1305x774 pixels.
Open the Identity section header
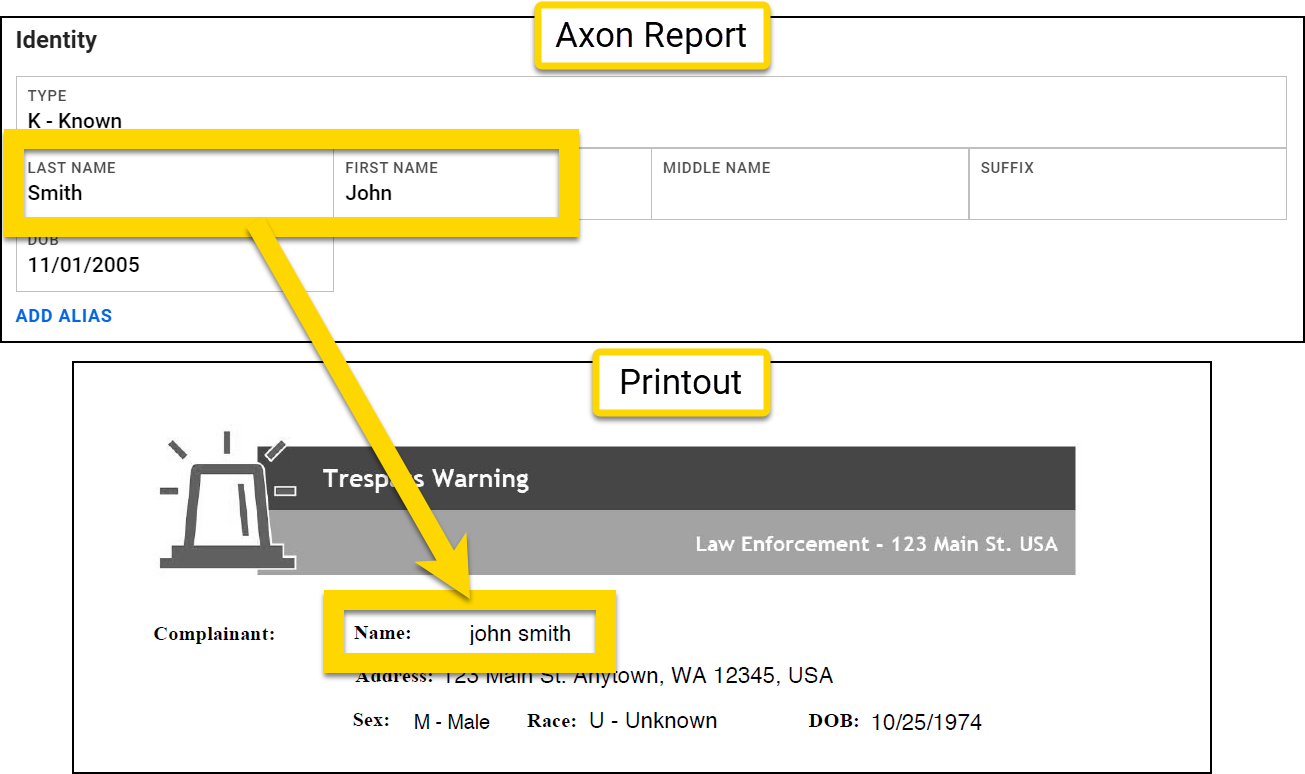pos(57,40)
